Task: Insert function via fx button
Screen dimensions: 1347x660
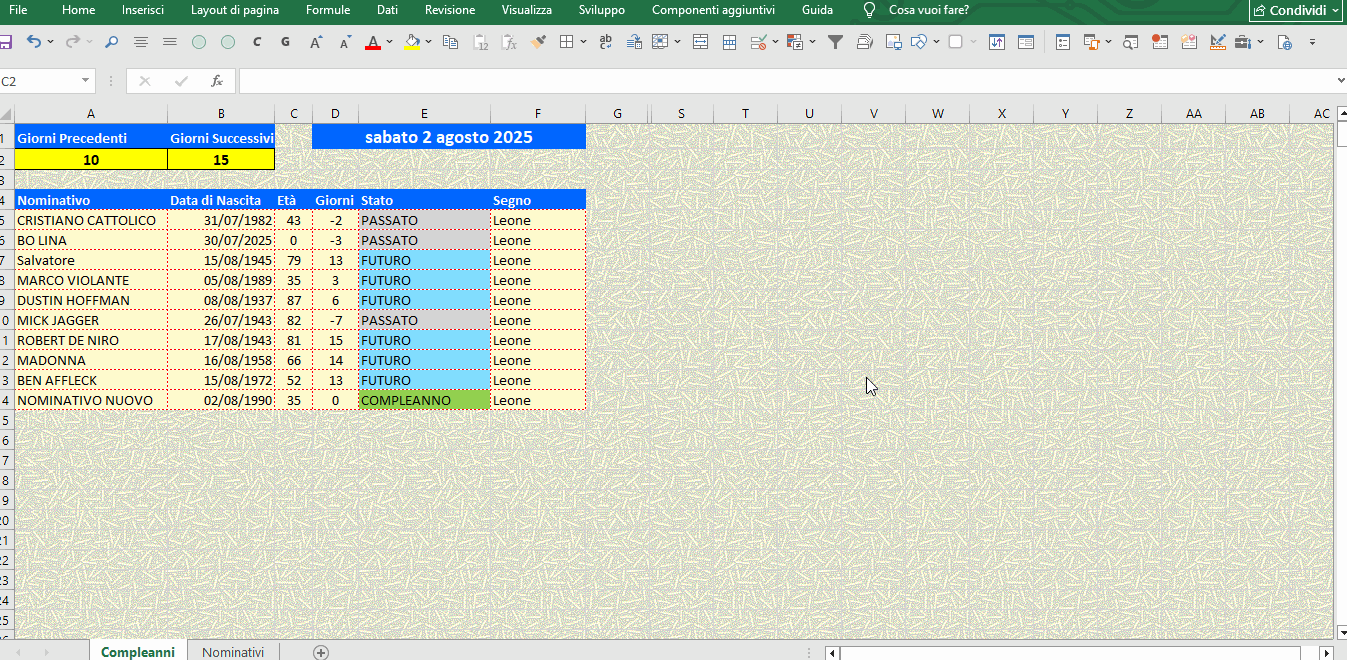Action: click(217, 81)
